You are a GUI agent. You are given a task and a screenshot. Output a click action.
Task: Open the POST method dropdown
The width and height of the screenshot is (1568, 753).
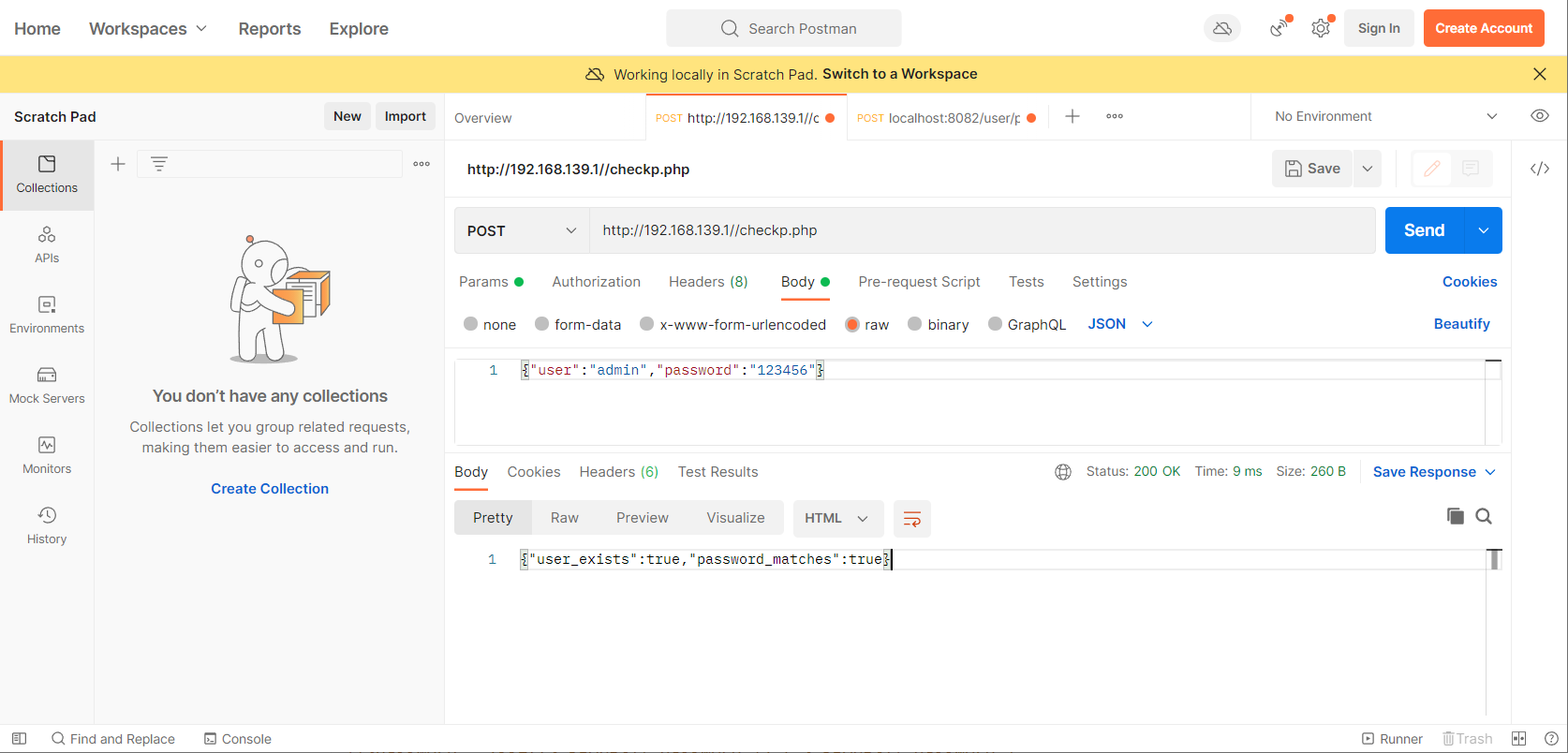click(521, 230)
